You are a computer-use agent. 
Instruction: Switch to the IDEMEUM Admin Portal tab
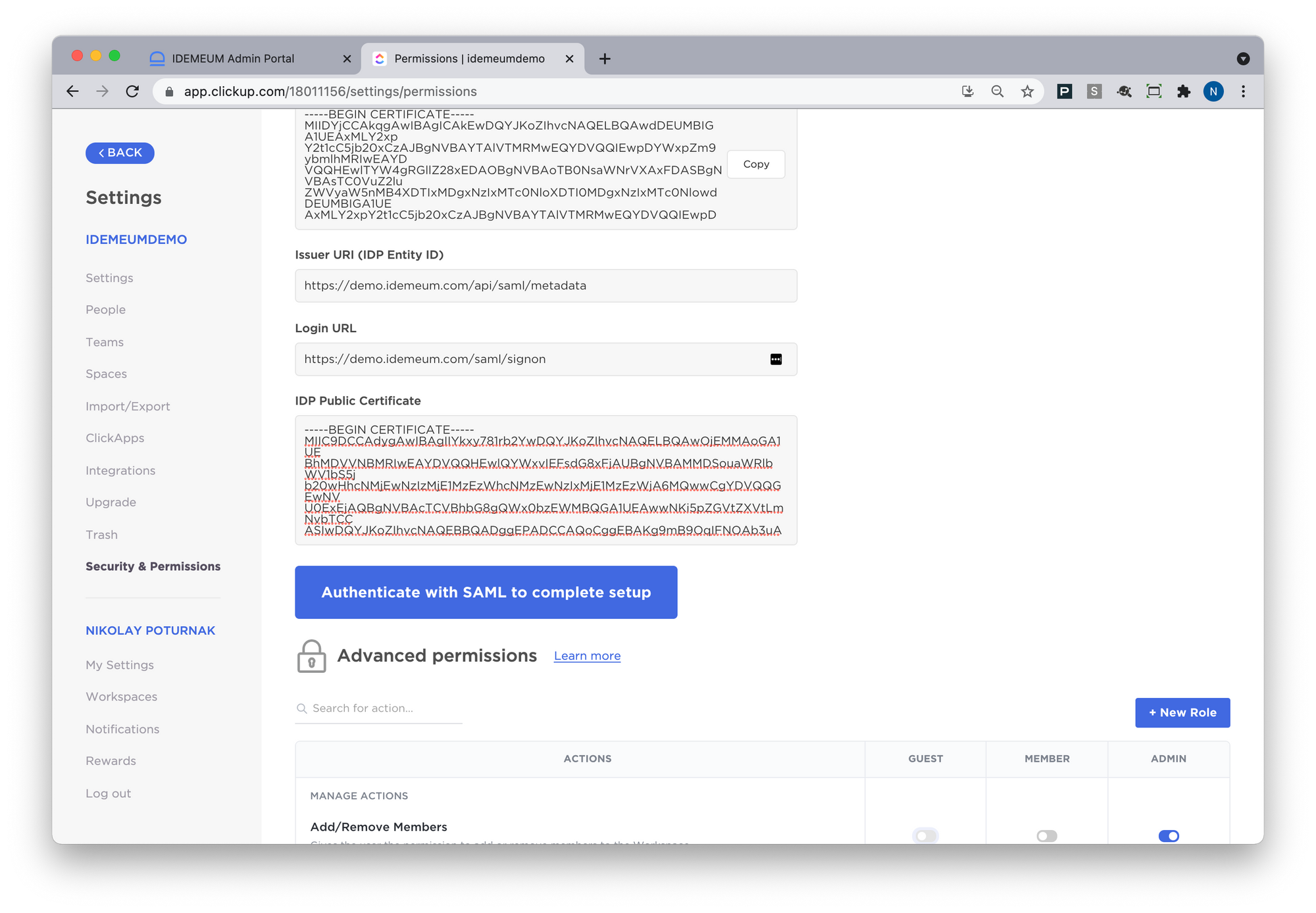tap(250, 59)
